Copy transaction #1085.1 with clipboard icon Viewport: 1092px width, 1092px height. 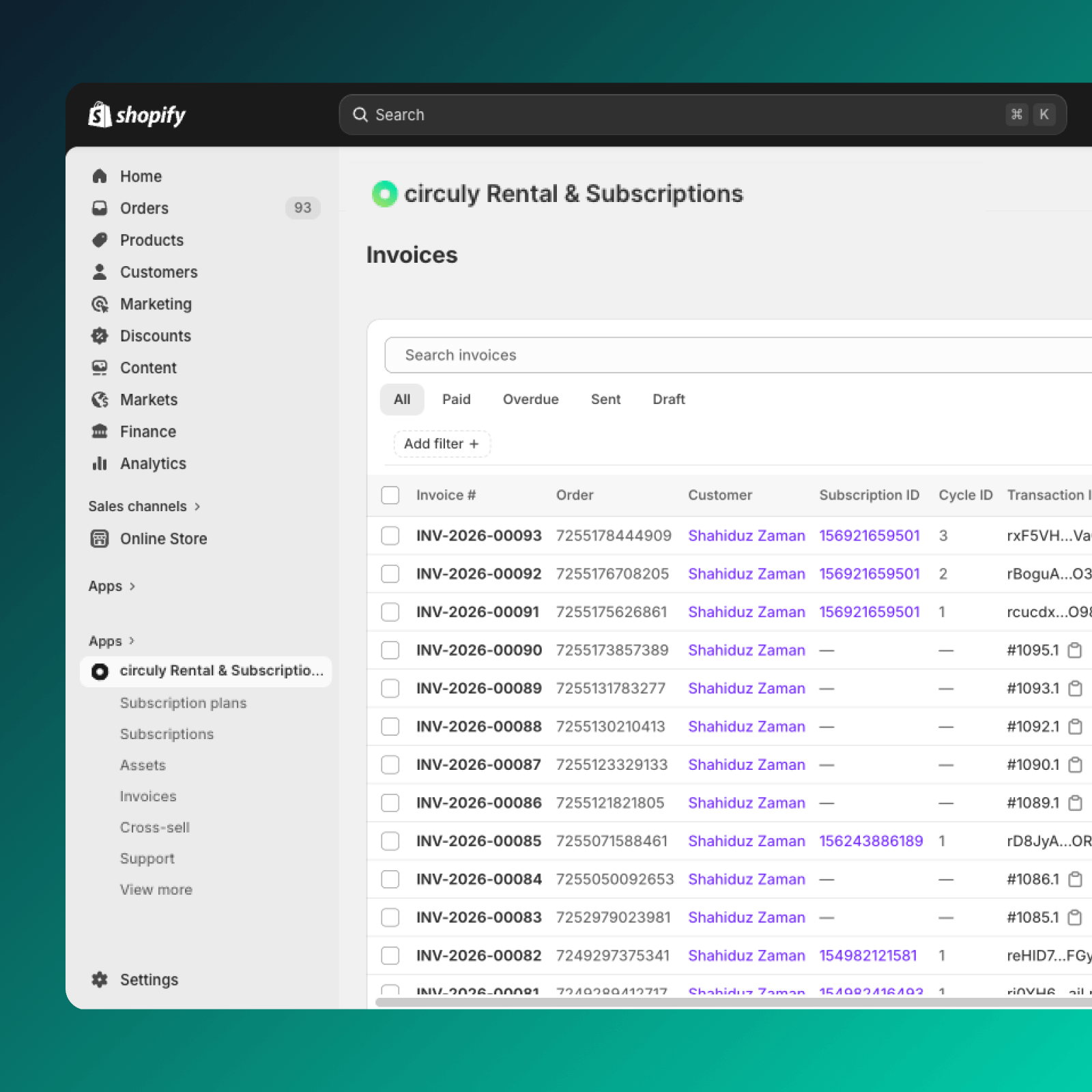pos(1075,918)
